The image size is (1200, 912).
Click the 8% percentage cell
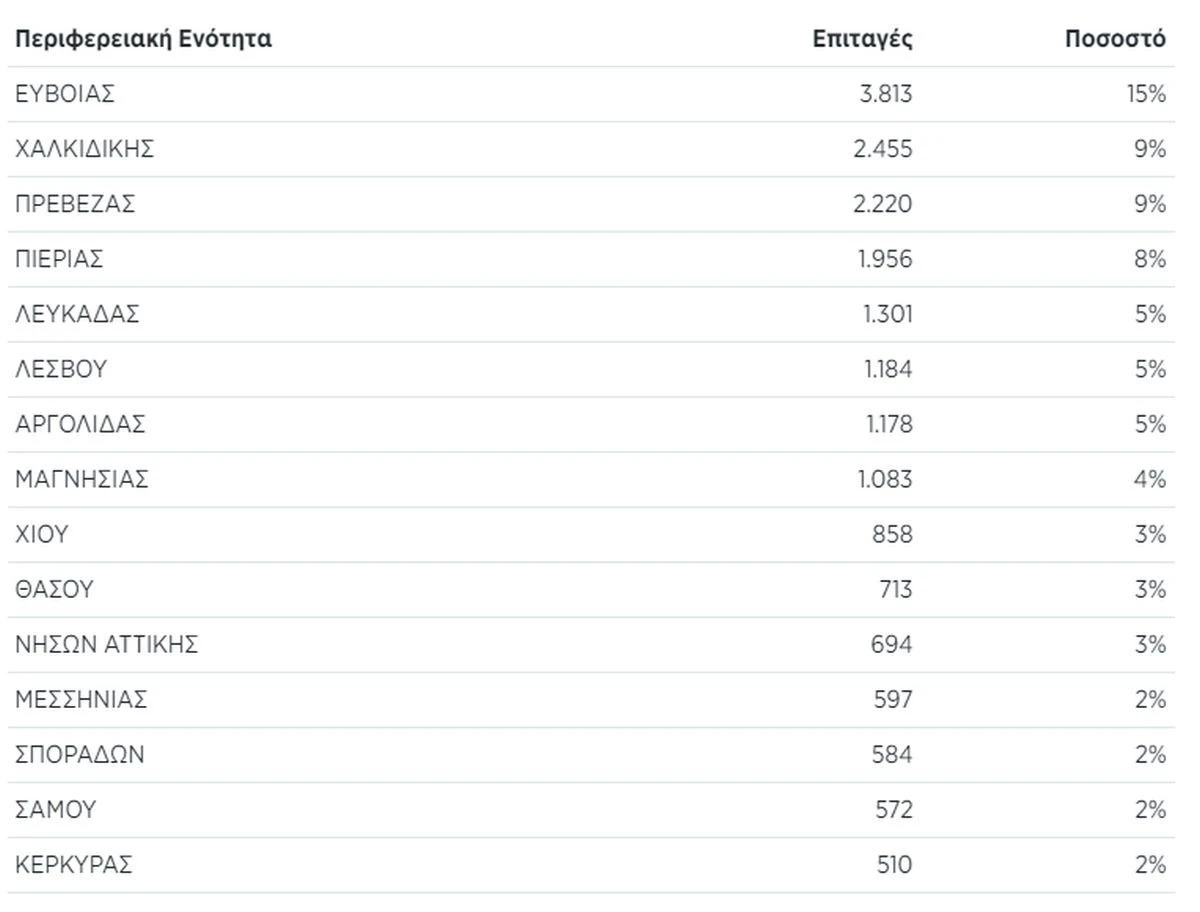pos(1150,260)
